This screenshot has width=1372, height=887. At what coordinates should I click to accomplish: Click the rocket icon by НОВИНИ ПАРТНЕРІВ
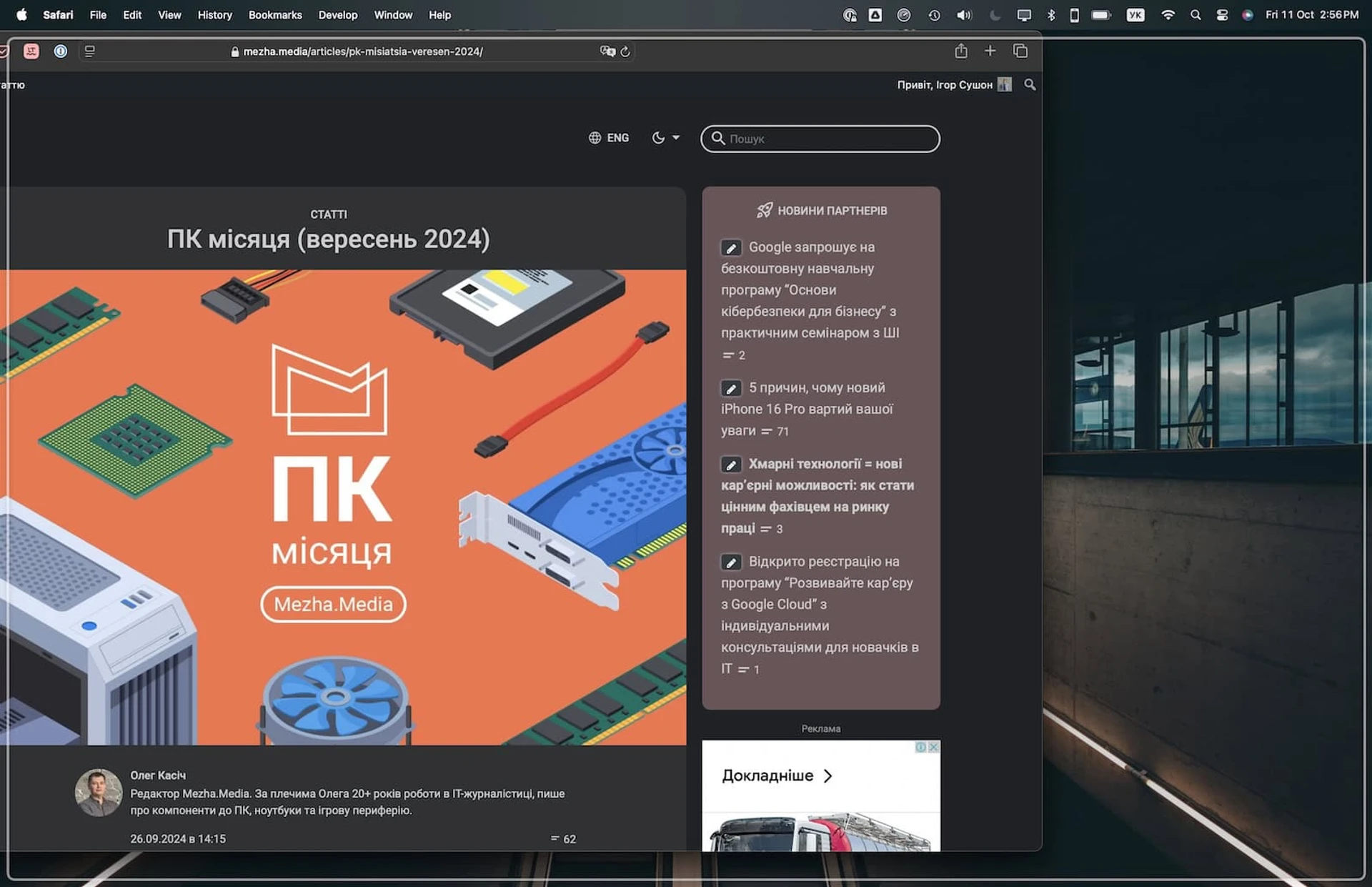pos(765,210)
